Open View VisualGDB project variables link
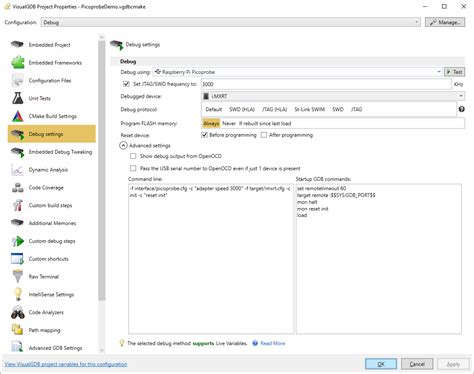The height and width of the screenshot is (374, 474). click(x=66, y=364)
